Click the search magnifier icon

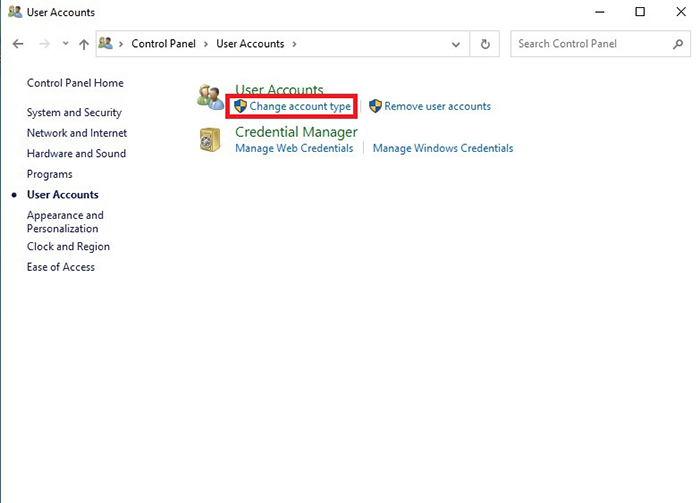677,44
